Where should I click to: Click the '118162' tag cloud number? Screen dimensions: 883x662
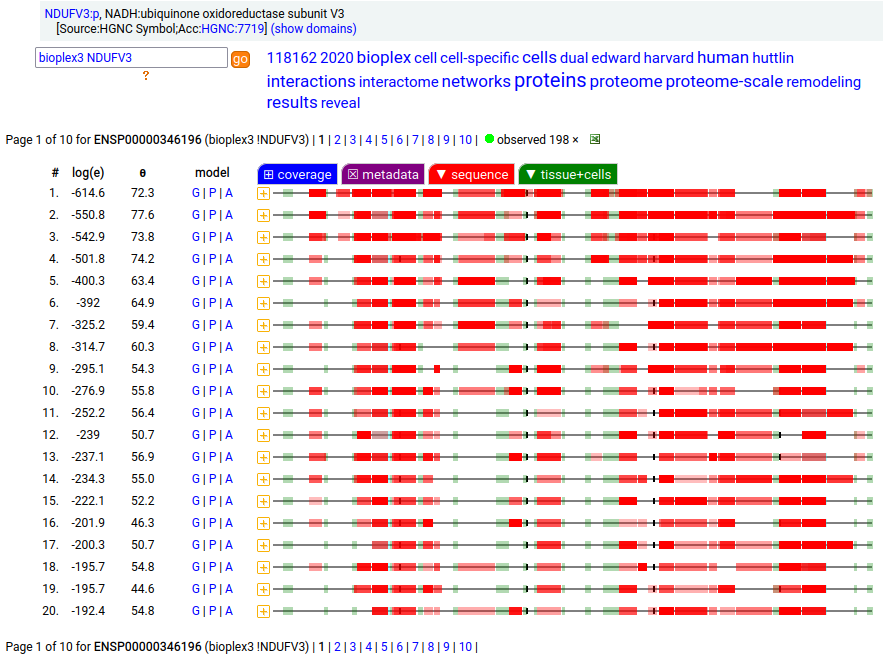(x=292, y=58)
